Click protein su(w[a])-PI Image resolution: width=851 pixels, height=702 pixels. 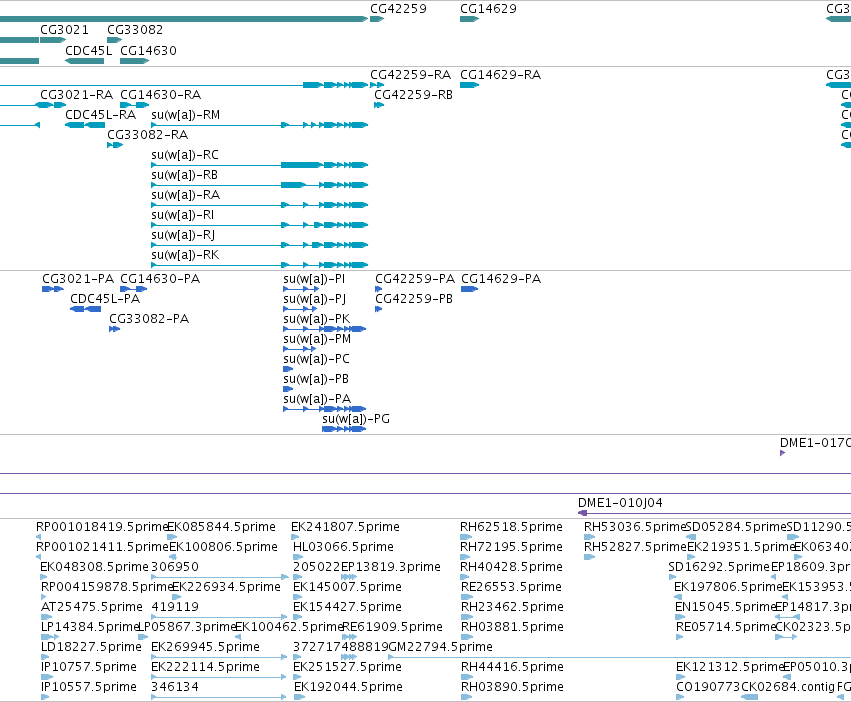pos(314,279)
